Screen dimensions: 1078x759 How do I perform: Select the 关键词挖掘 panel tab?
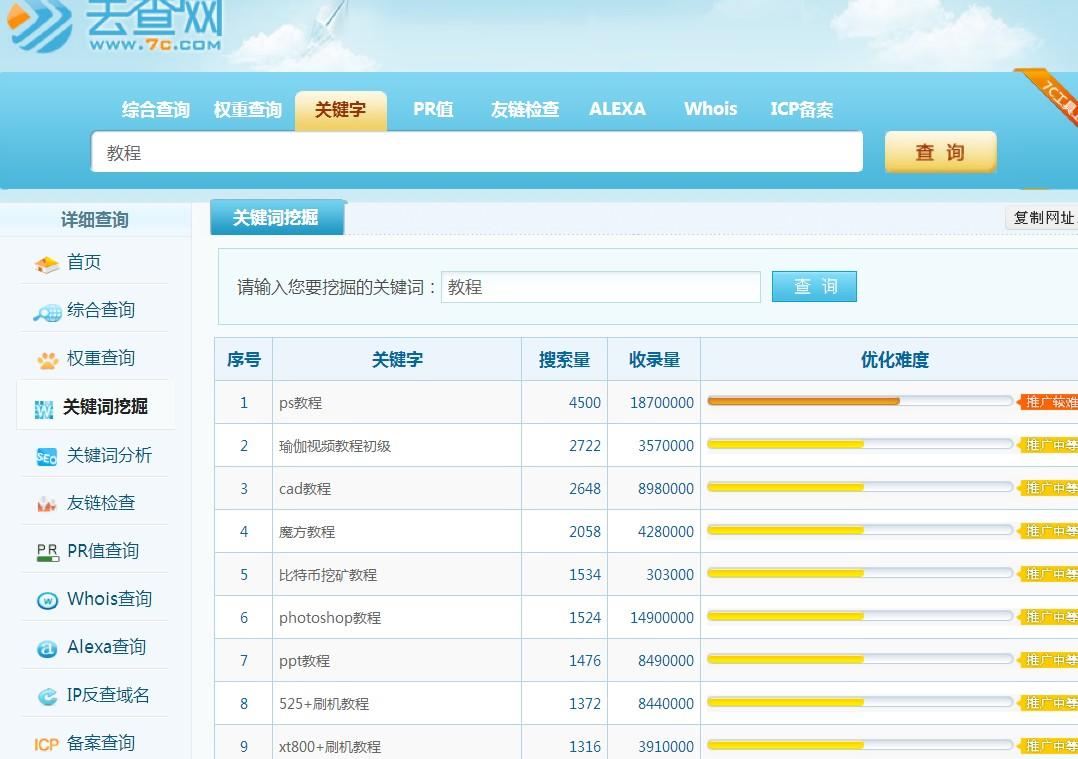(276, 218)
